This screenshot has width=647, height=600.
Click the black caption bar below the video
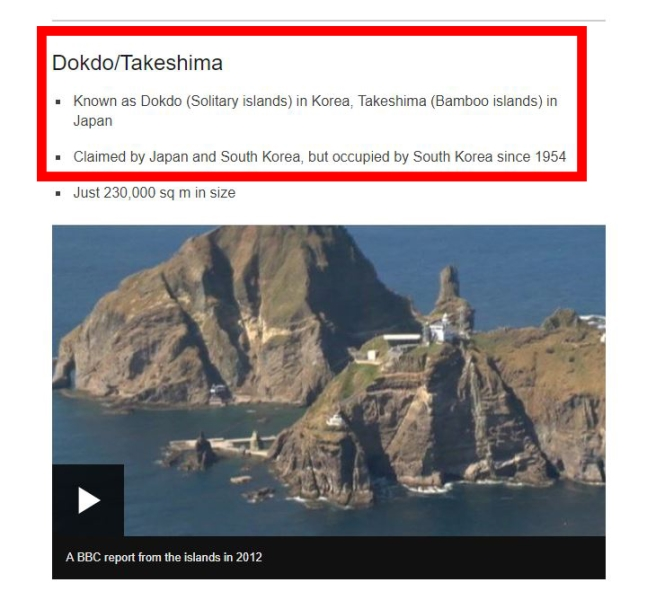coord(329,557)
